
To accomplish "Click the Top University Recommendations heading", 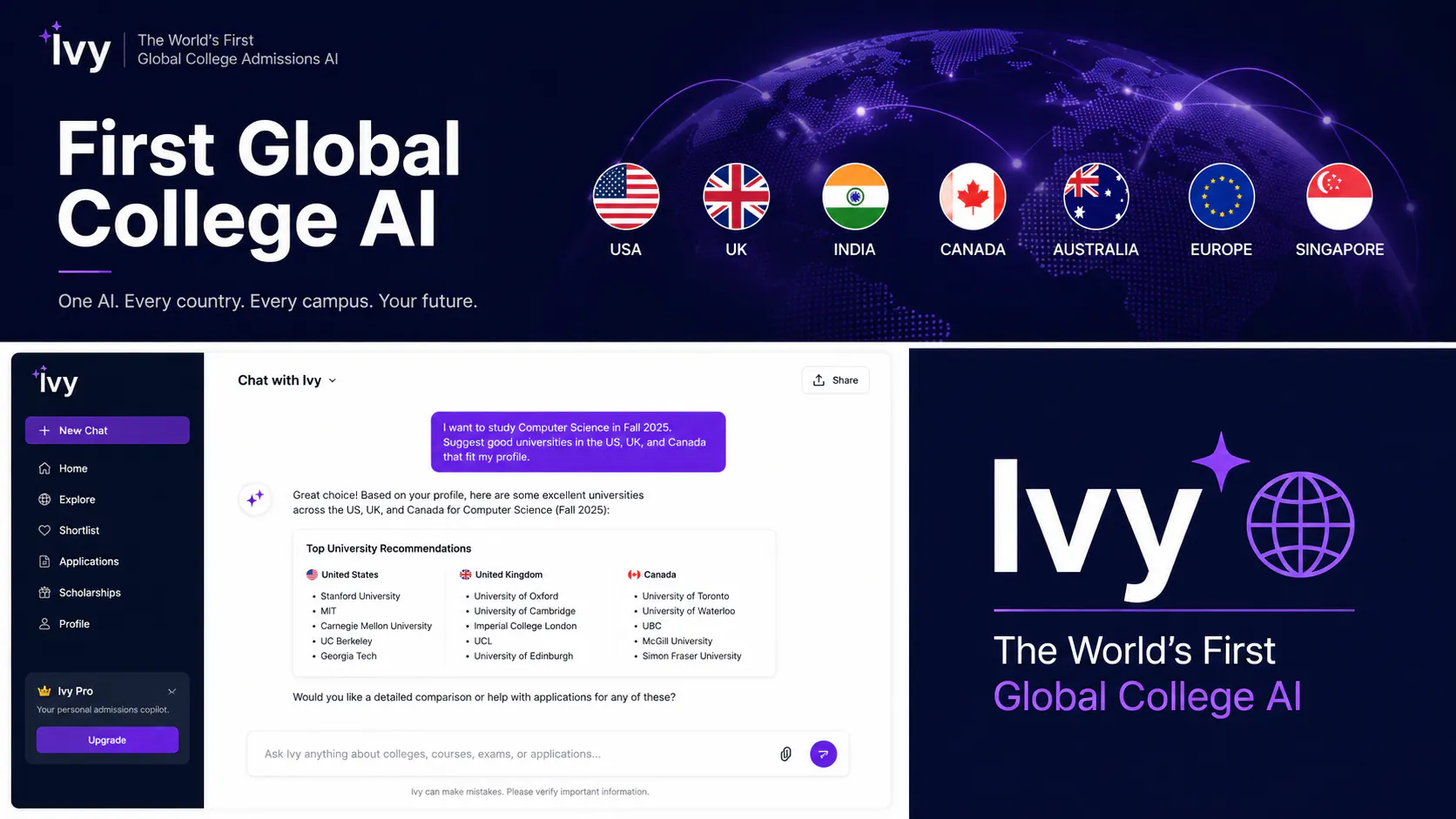I will click(x=388, y=548).
